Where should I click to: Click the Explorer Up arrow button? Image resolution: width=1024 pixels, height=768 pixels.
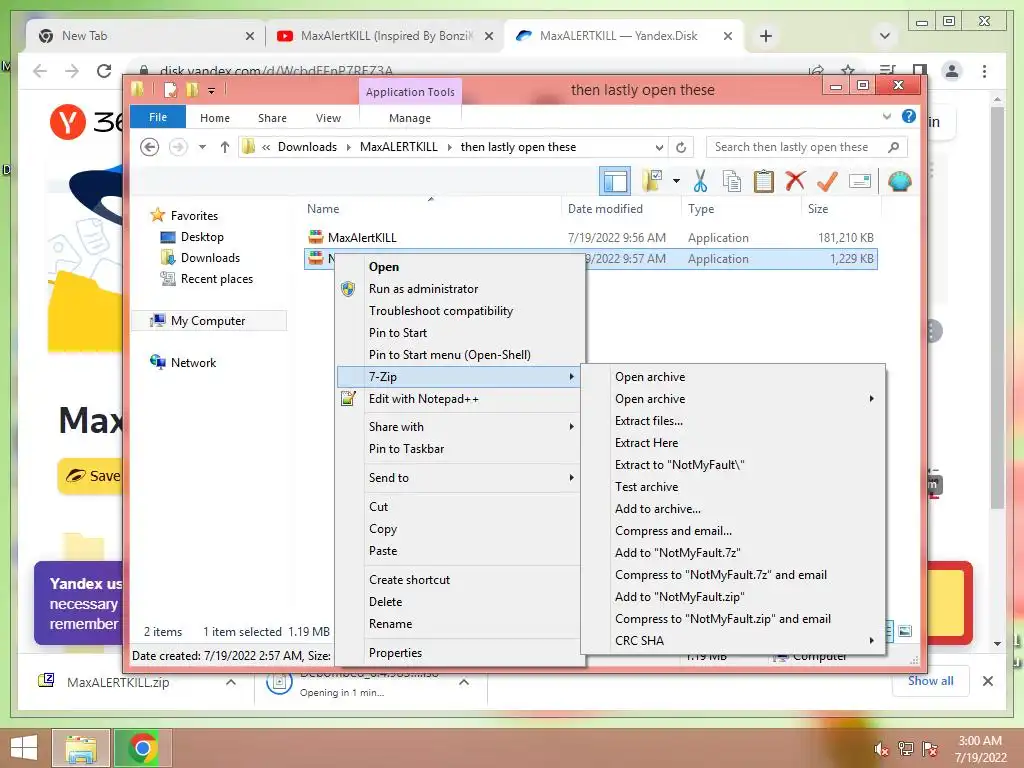coord(225,147)
